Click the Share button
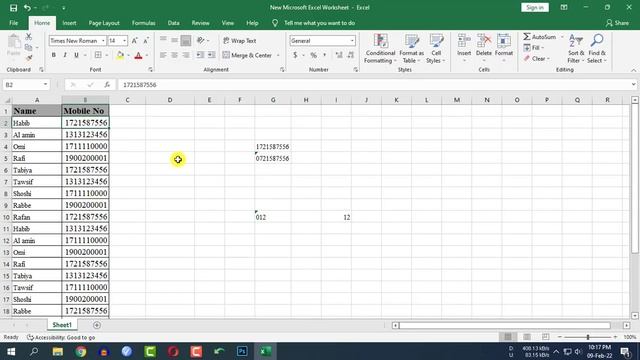Viewport: 640px width, 360px height. point(617,23)
